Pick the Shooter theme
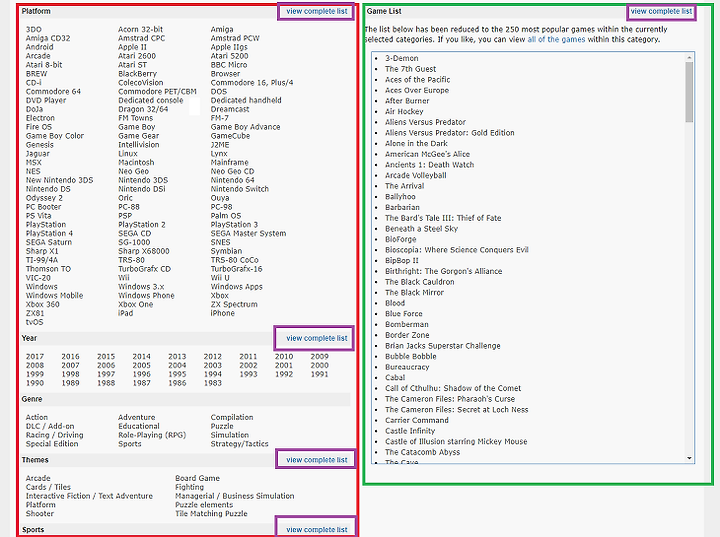Image resolution: width=720 pixels, height=537 pixels. click(39, 514)
